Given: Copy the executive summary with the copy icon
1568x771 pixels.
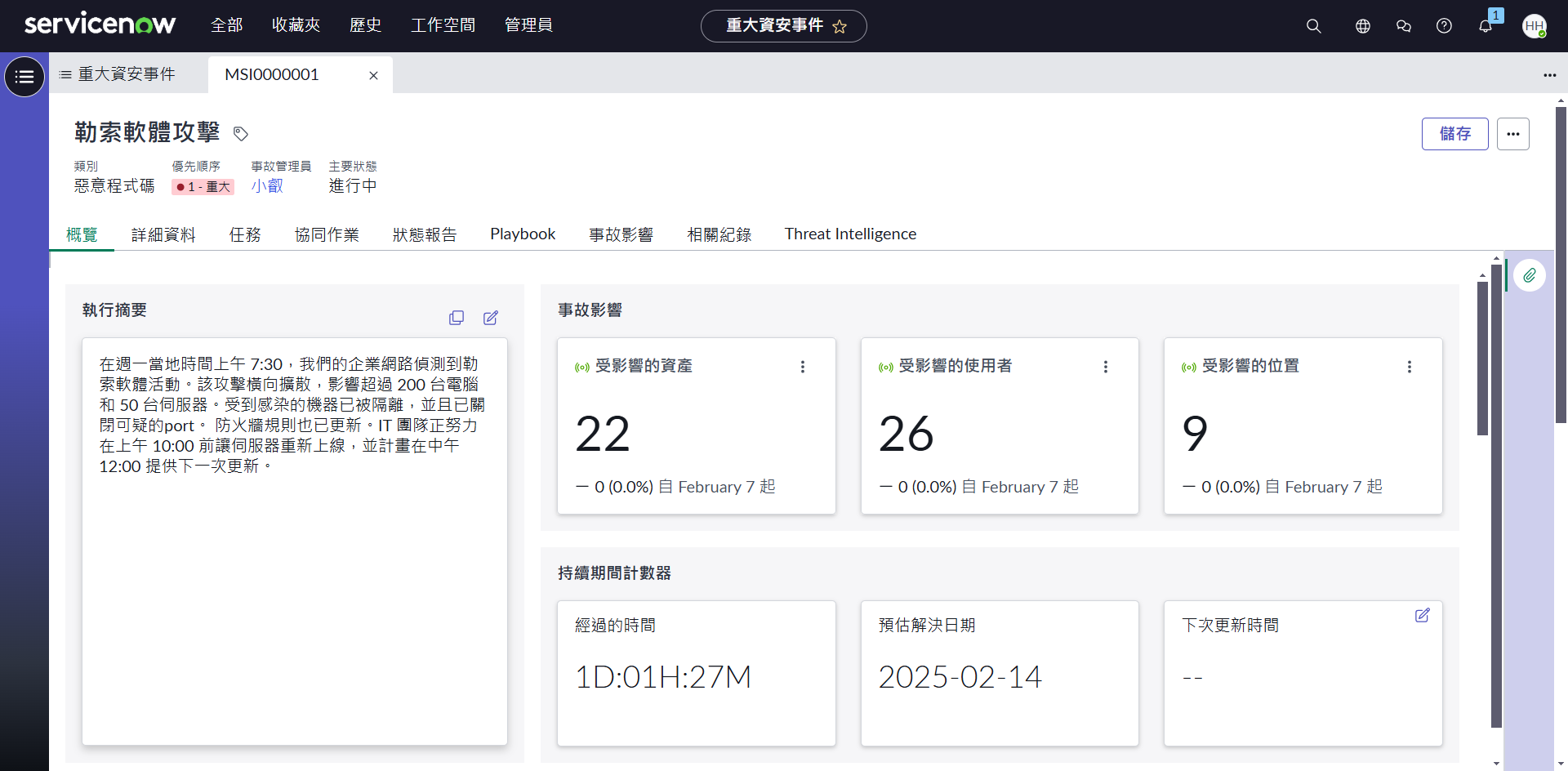Looking at the screenshot, I should (457, 318).
